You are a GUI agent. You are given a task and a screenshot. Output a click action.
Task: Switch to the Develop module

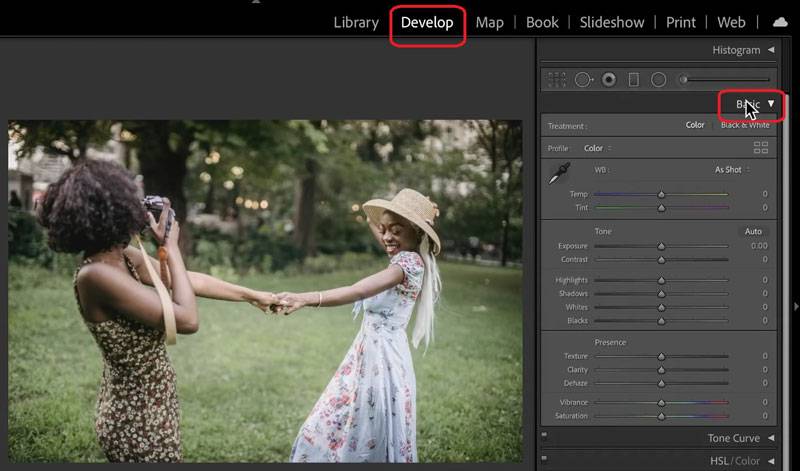coord(427,22)
